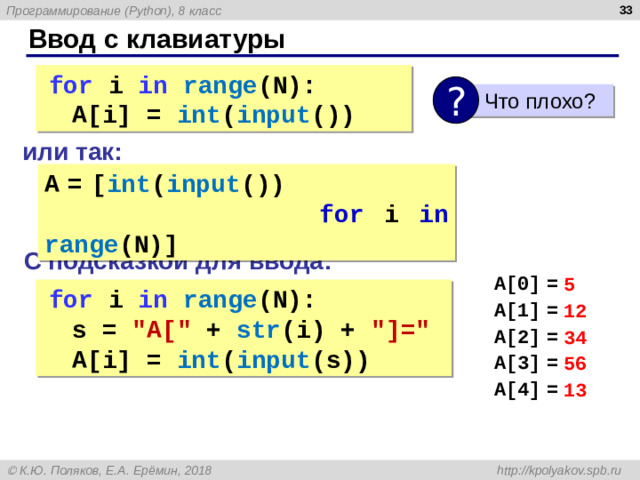Click the copyright text "К.Ю. Поляков, Е.А. Ерёмин, 2018"
Screen dimensions: 640x480
pos(115,469)
